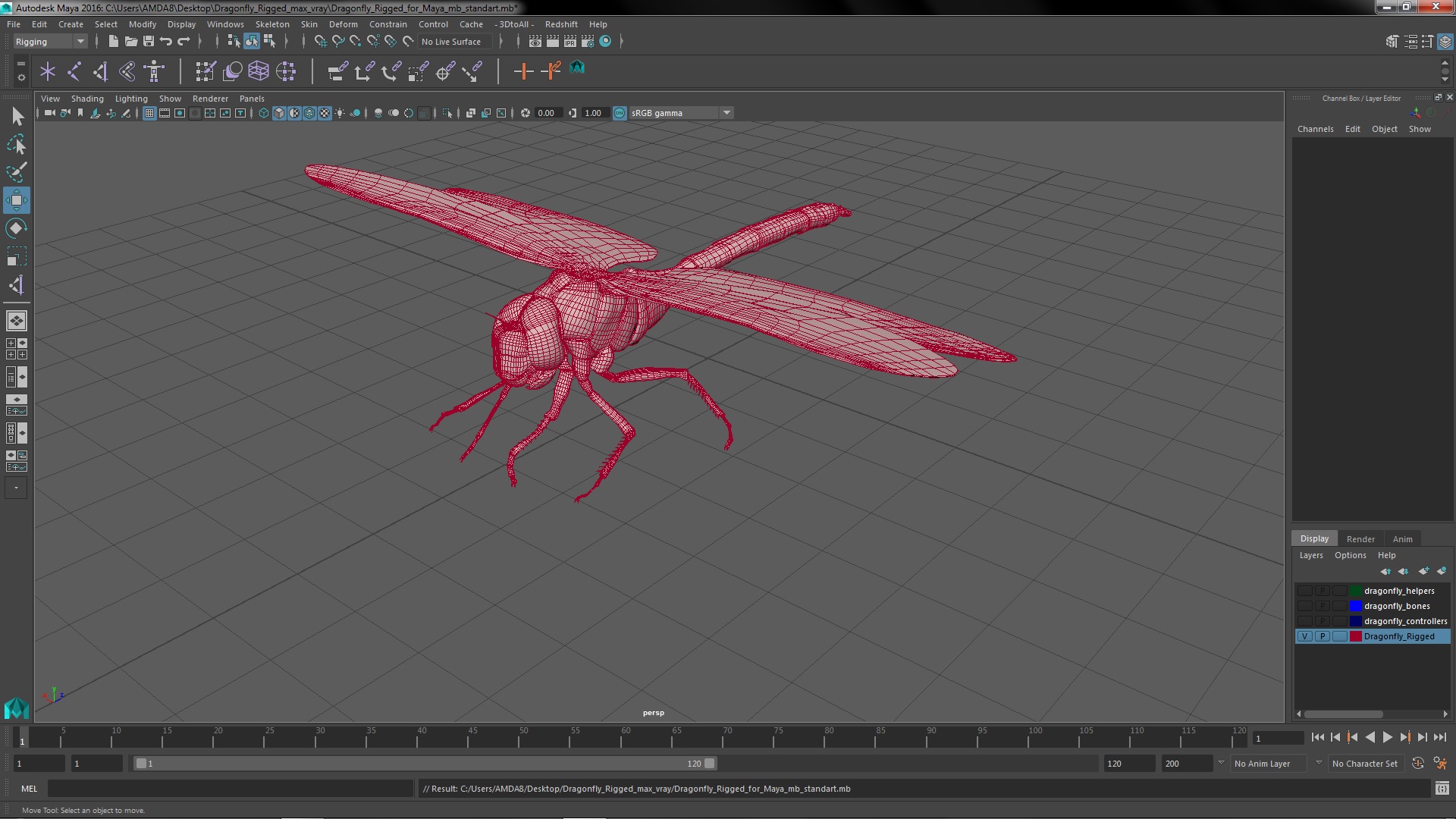Click the lattice deformer shelf icon
This screenshot has height=819, width=1456.
pos(259,71)
